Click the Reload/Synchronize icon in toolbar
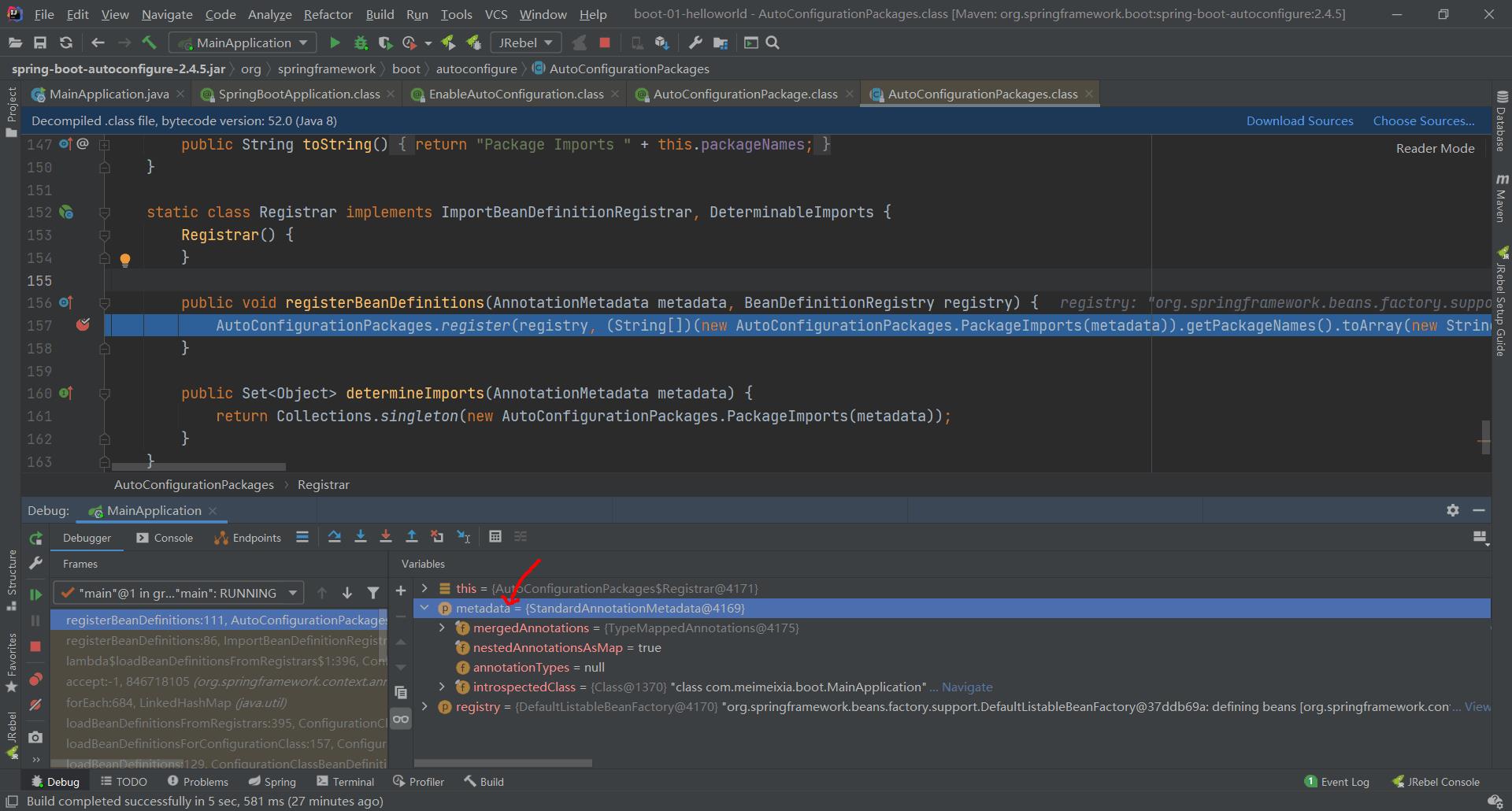The width and height of the screenshot is (1512, 811). [x=66, y=43]
